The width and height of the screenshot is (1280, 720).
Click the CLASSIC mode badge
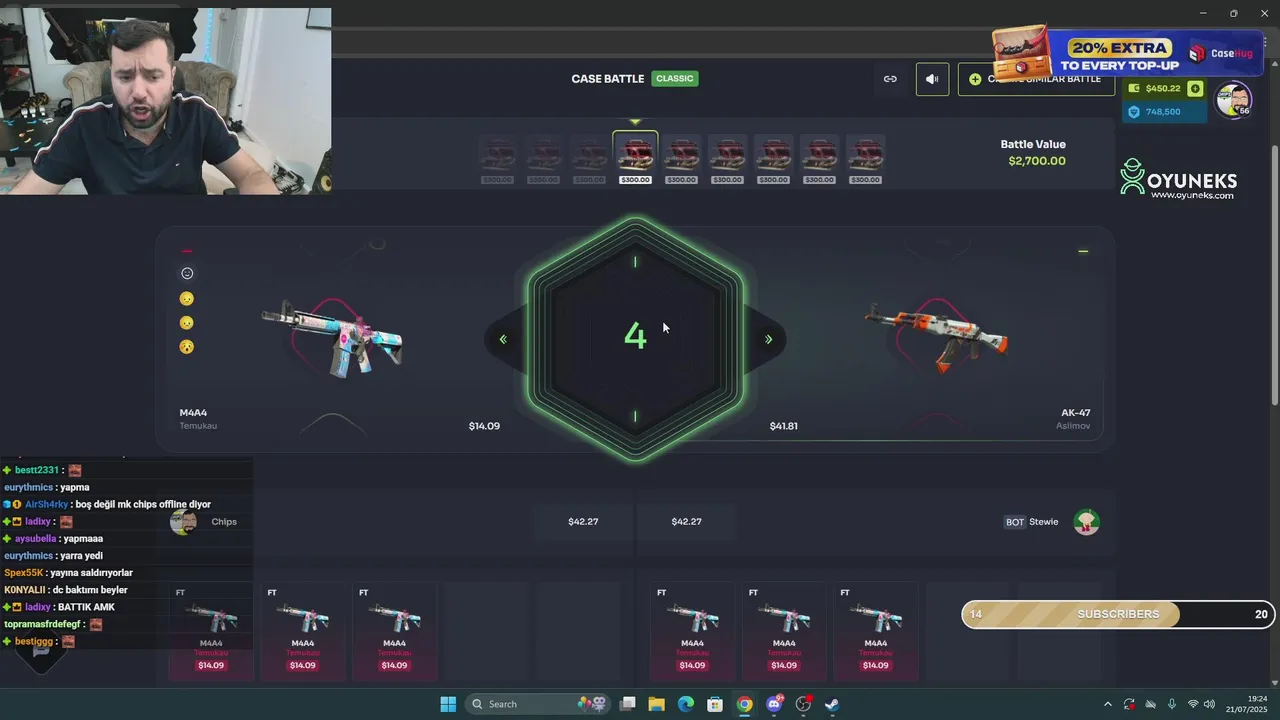pos(675,78)
